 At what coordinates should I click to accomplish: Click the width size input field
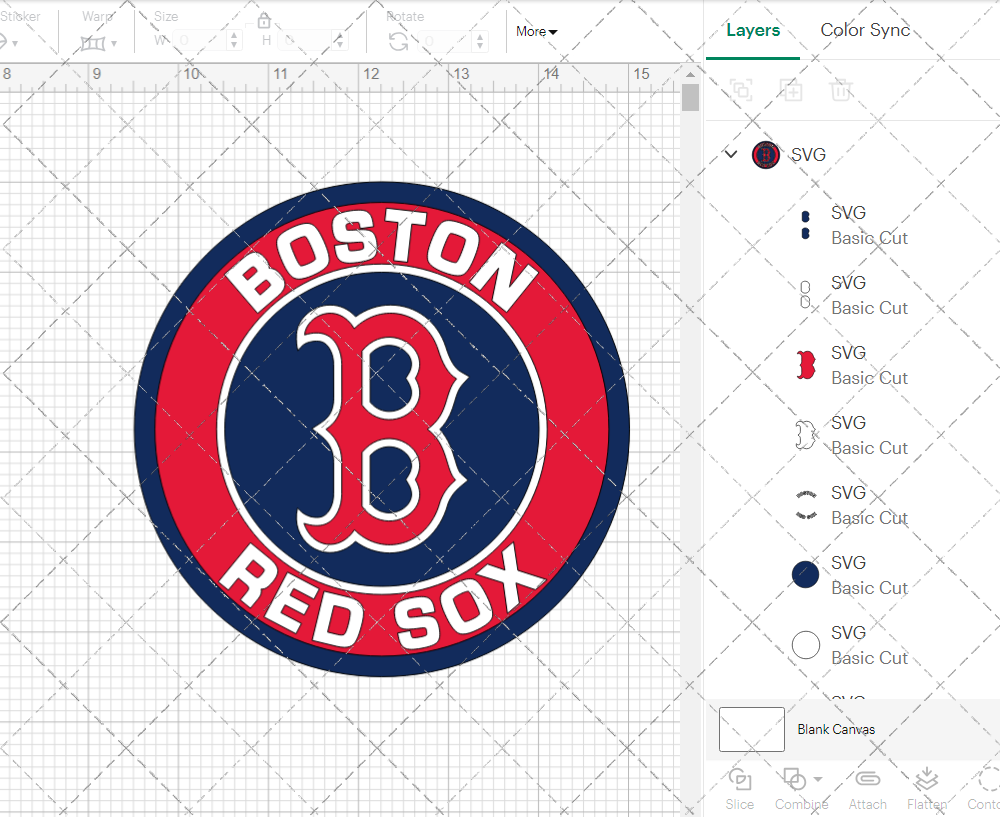[201, 41]
